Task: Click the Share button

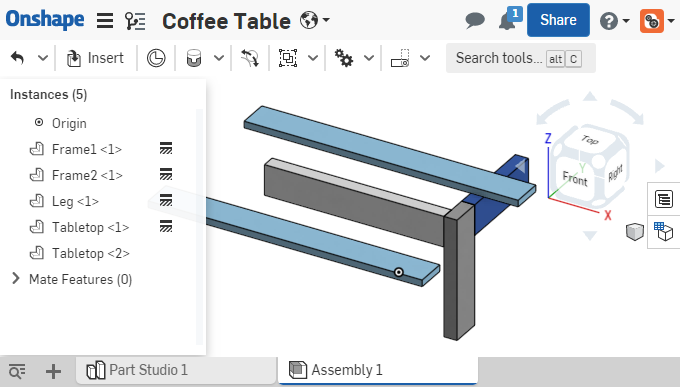Action: (558, 20)
